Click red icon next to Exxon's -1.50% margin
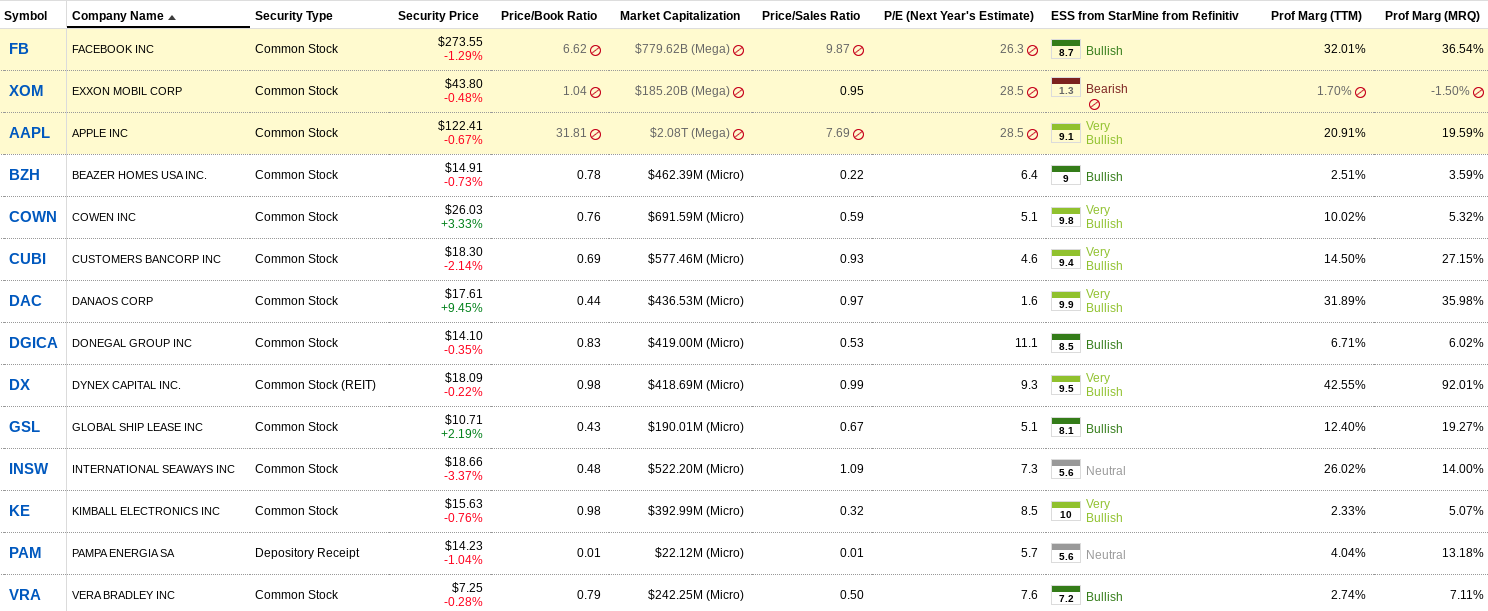 tap(1478, 92)
